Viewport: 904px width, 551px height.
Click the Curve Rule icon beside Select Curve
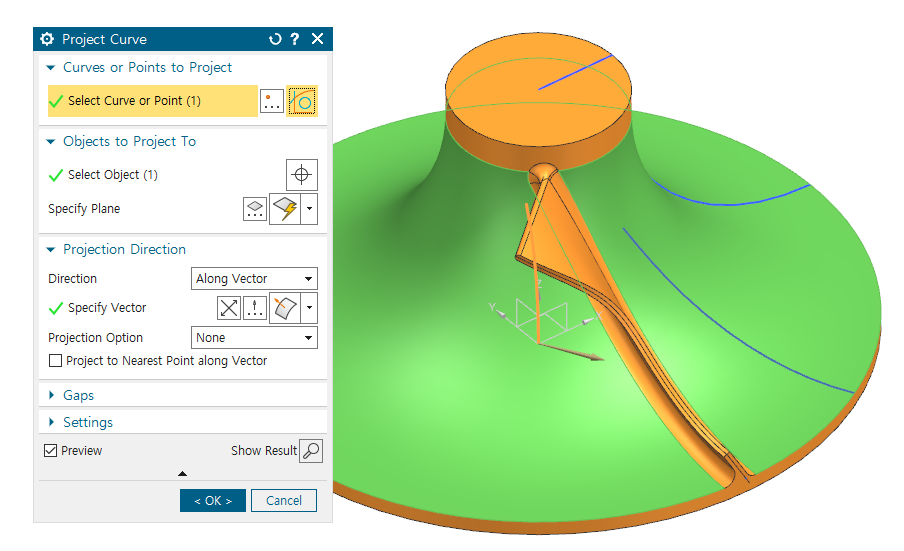[302, 101]
